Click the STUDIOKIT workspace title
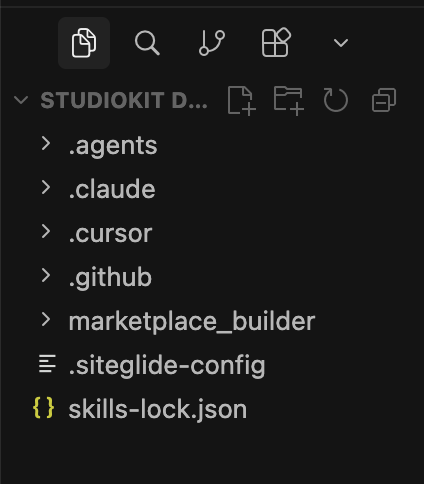The width and height of the screenshot is (424, 484). pos(124,100)
